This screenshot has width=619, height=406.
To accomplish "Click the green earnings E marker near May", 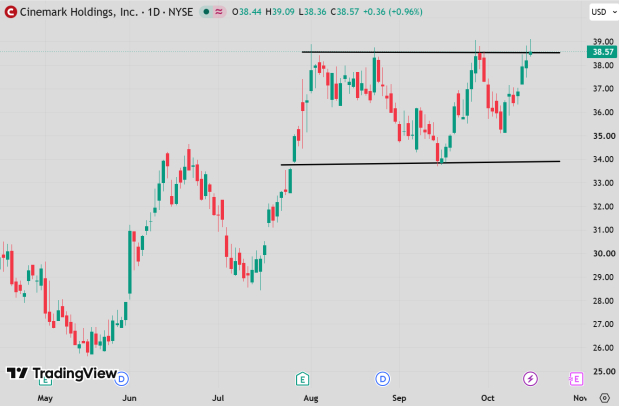I will point(45,382).
